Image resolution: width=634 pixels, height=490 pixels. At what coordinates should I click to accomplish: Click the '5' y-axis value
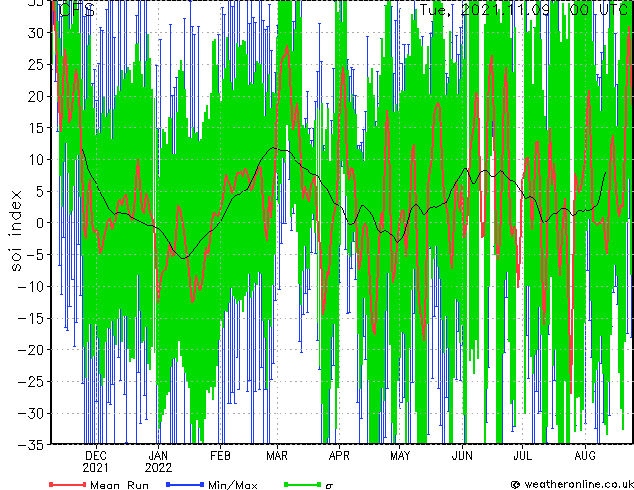[40, 191]
